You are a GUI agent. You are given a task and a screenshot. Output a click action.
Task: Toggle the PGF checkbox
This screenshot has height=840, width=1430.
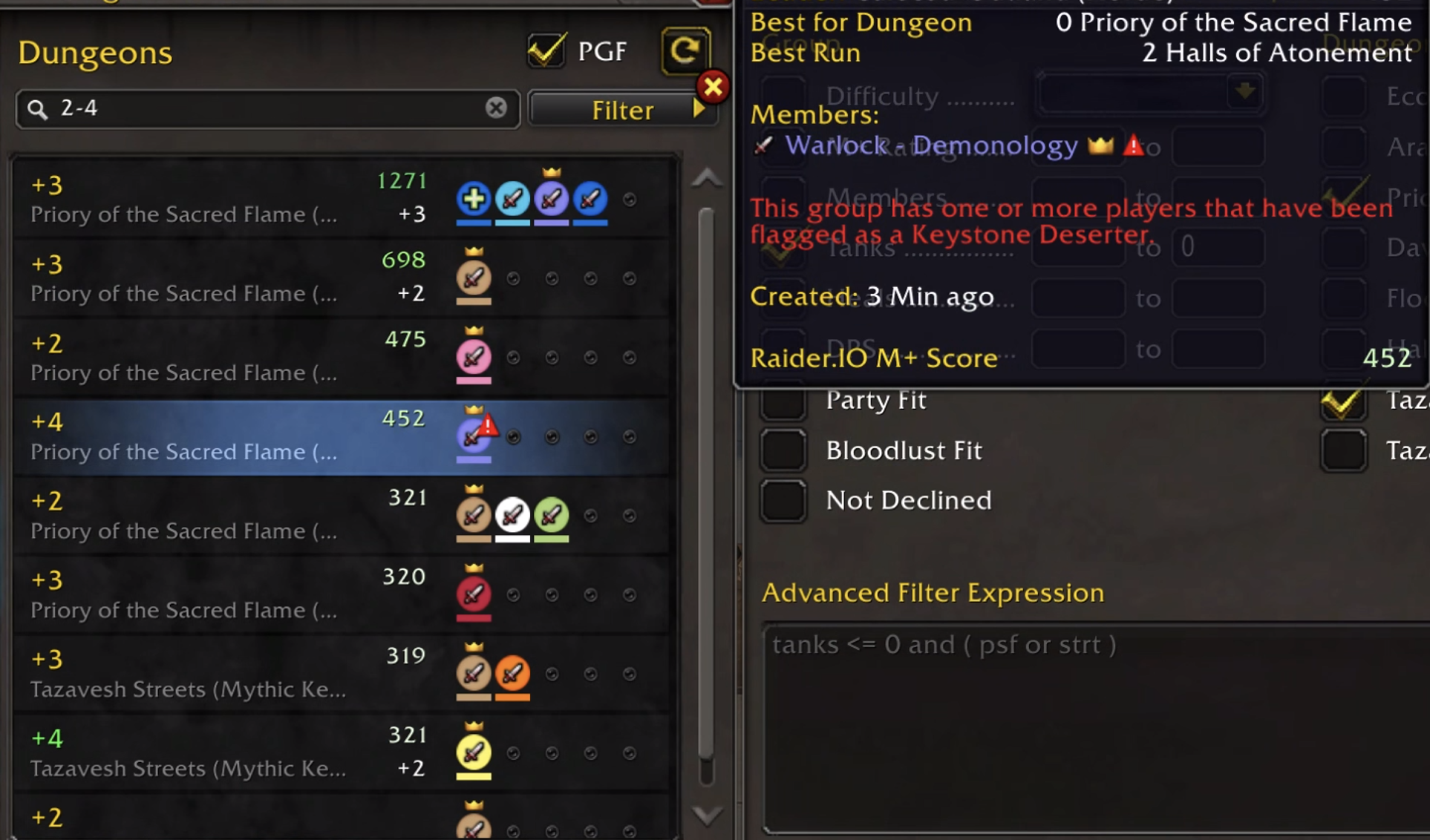[546, 50]
